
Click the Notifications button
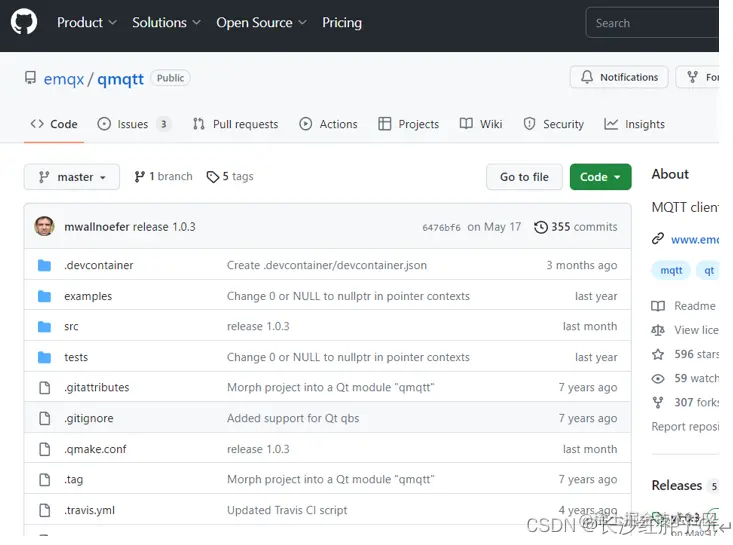[619, 77]
